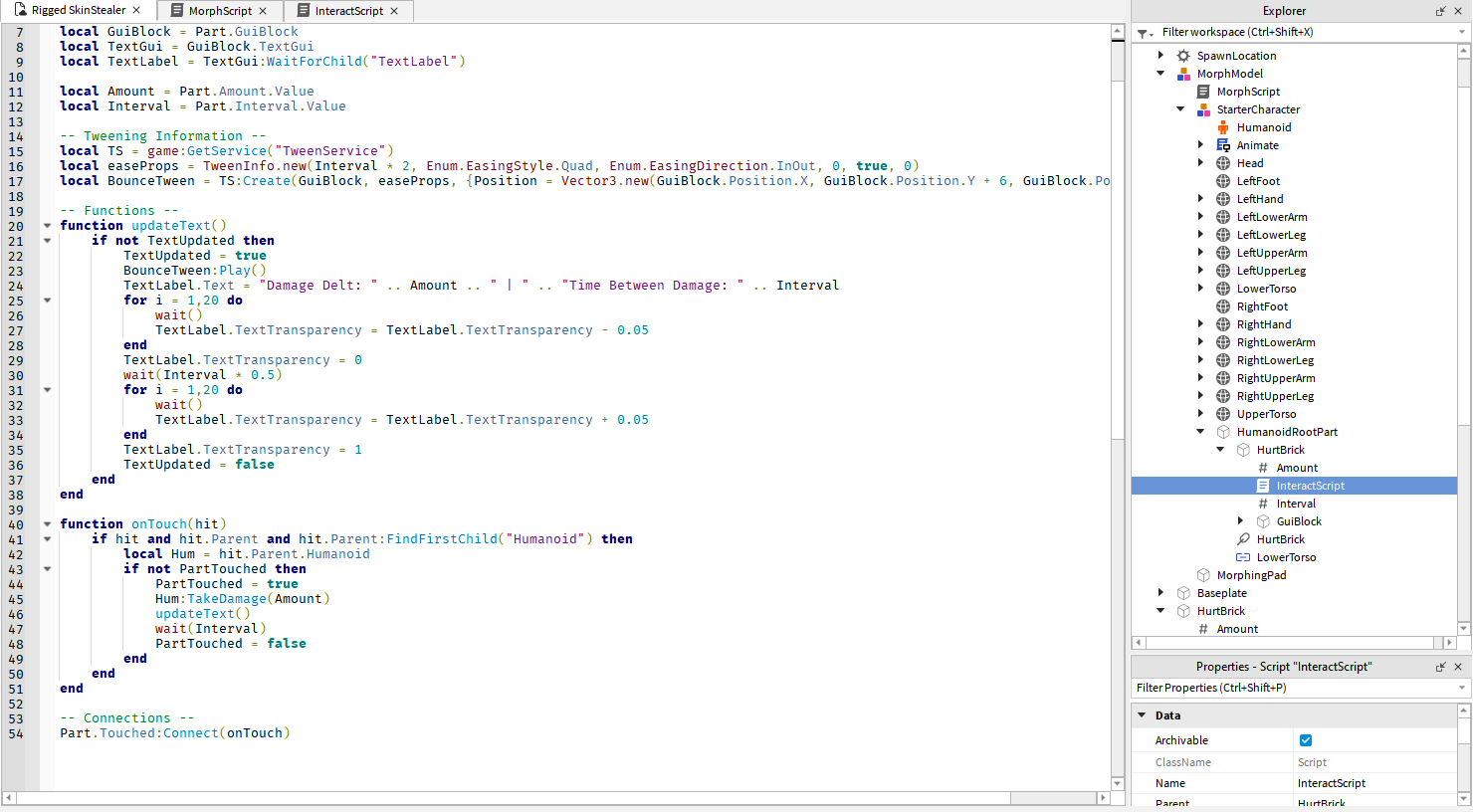1473x812 pixels.
Task: Click the MorphModel model icon
Action: pos(1183,74)
